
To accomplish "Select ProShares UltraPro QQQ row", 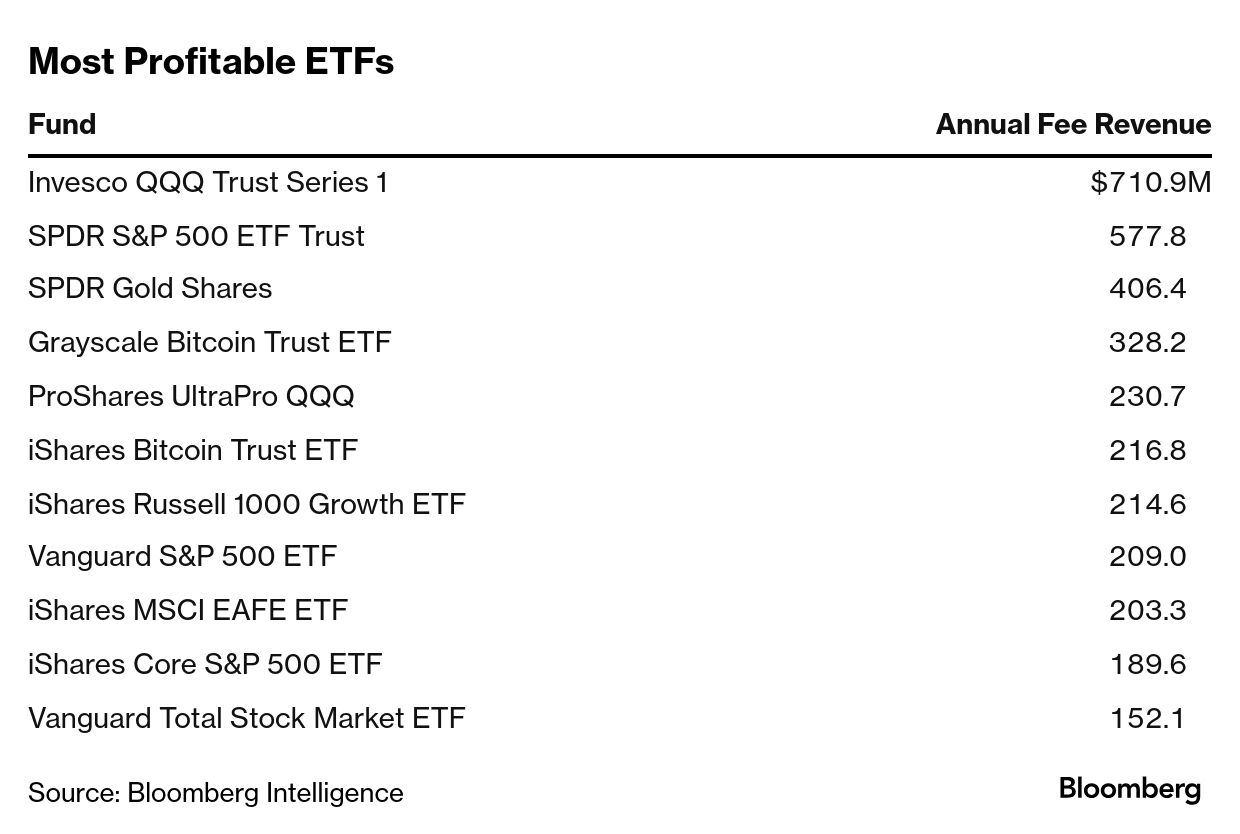I will pos(191,397).
